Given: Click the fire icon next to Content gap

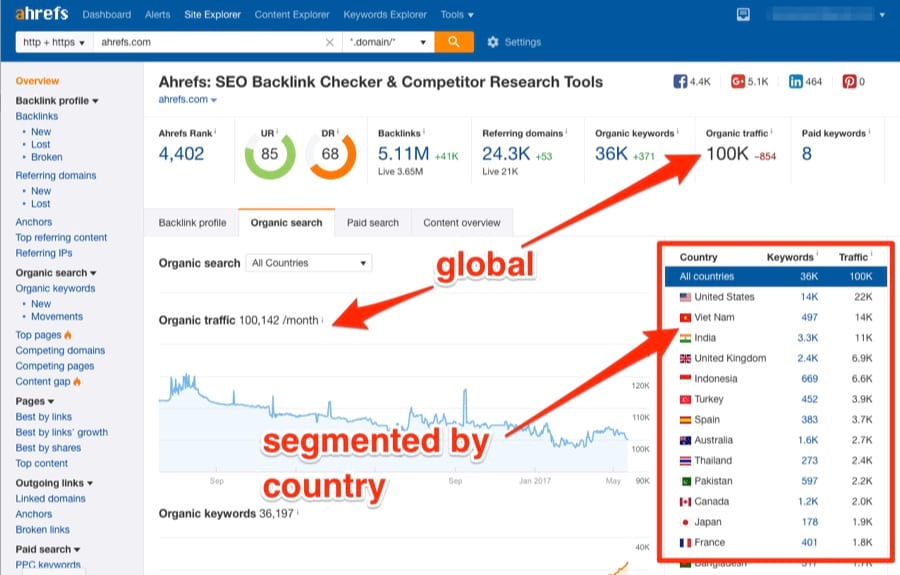Looking at the screenshot, I should pyautogui.click(x=77, y=382).
